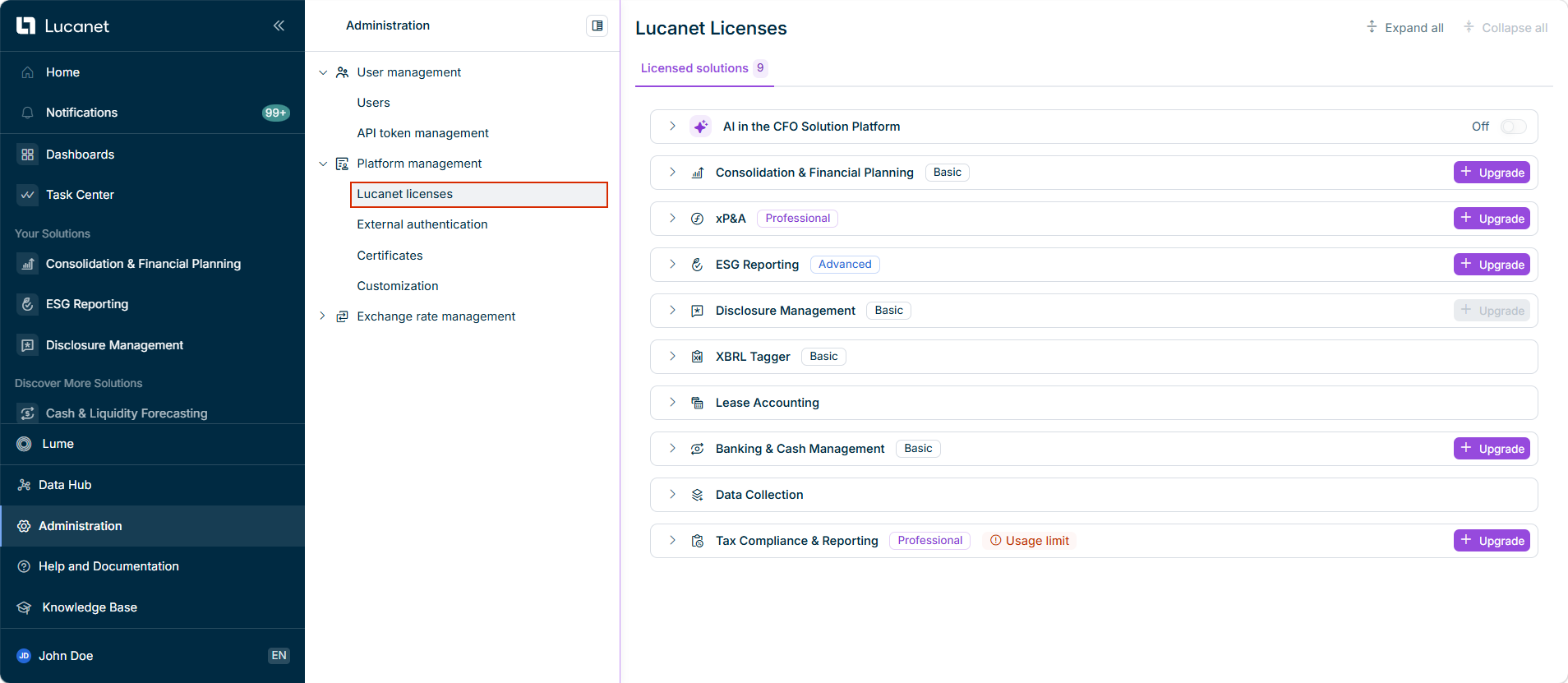
Task: Click the John Doe avatar icon
Action: tap(24, 656)
